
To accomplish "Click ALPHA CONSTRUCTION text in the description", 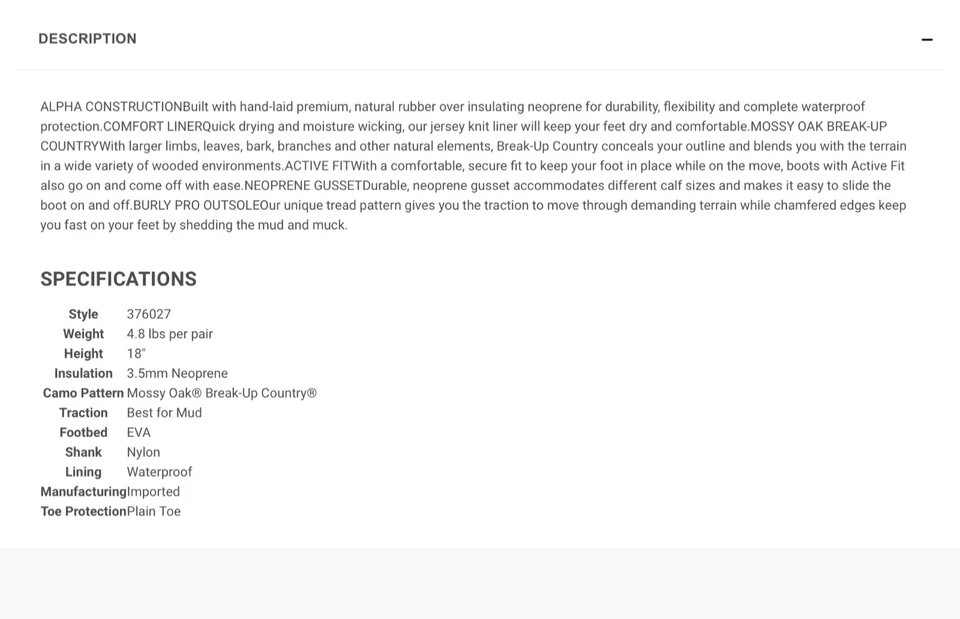I will tap(111, 107).
